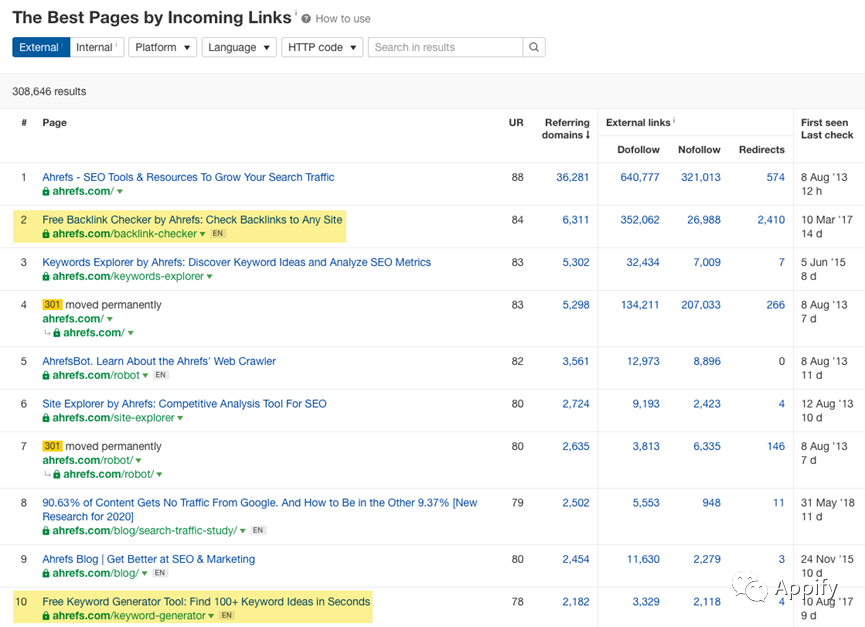Click lock icon beside ahrefs.com/site-explorer
Viewport: 865px width, 627px height.
pyautogui.click(x=46, y=418)
